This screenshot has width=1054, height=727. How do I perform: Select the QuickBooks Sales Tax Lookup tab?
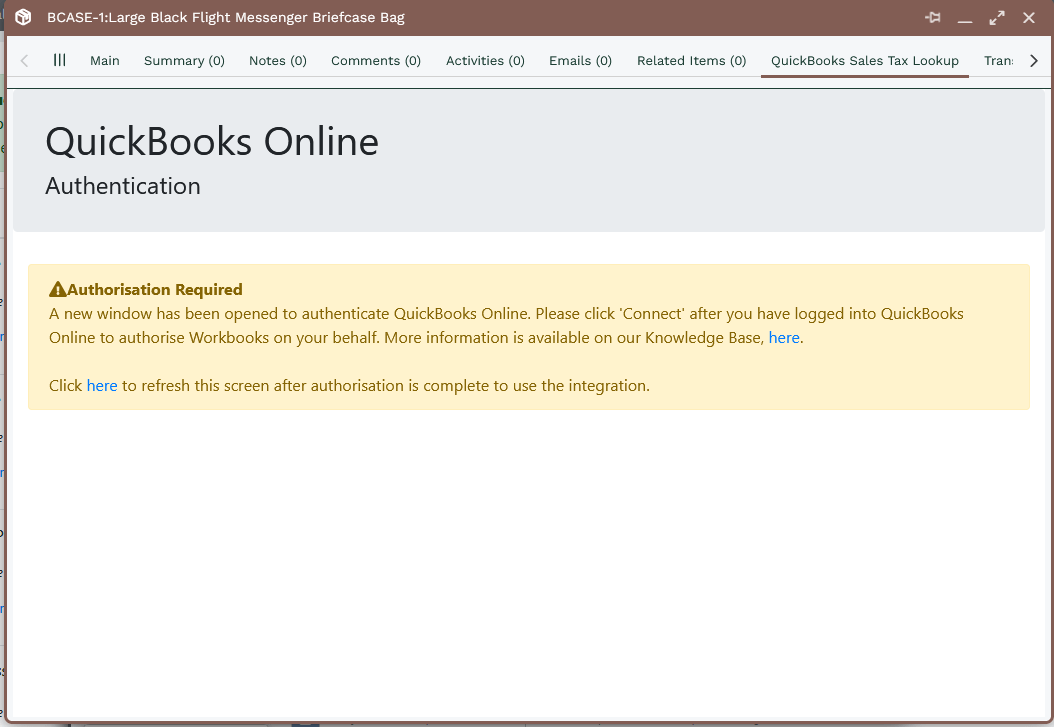tap(864, 61)
